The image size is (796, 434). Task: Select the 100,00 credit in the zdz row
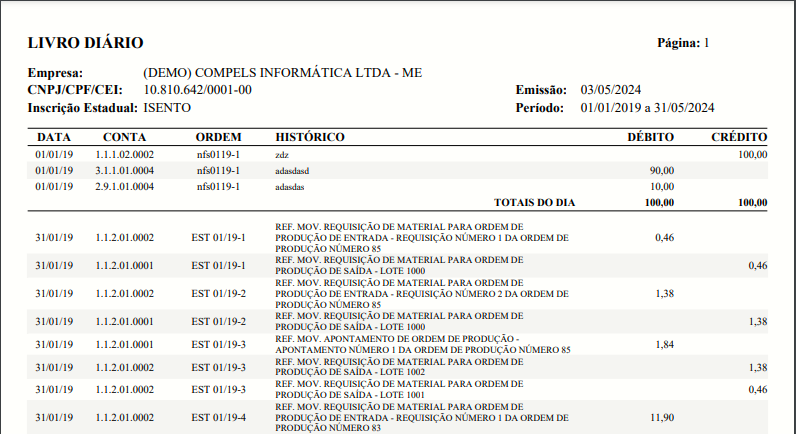[752, 154]
